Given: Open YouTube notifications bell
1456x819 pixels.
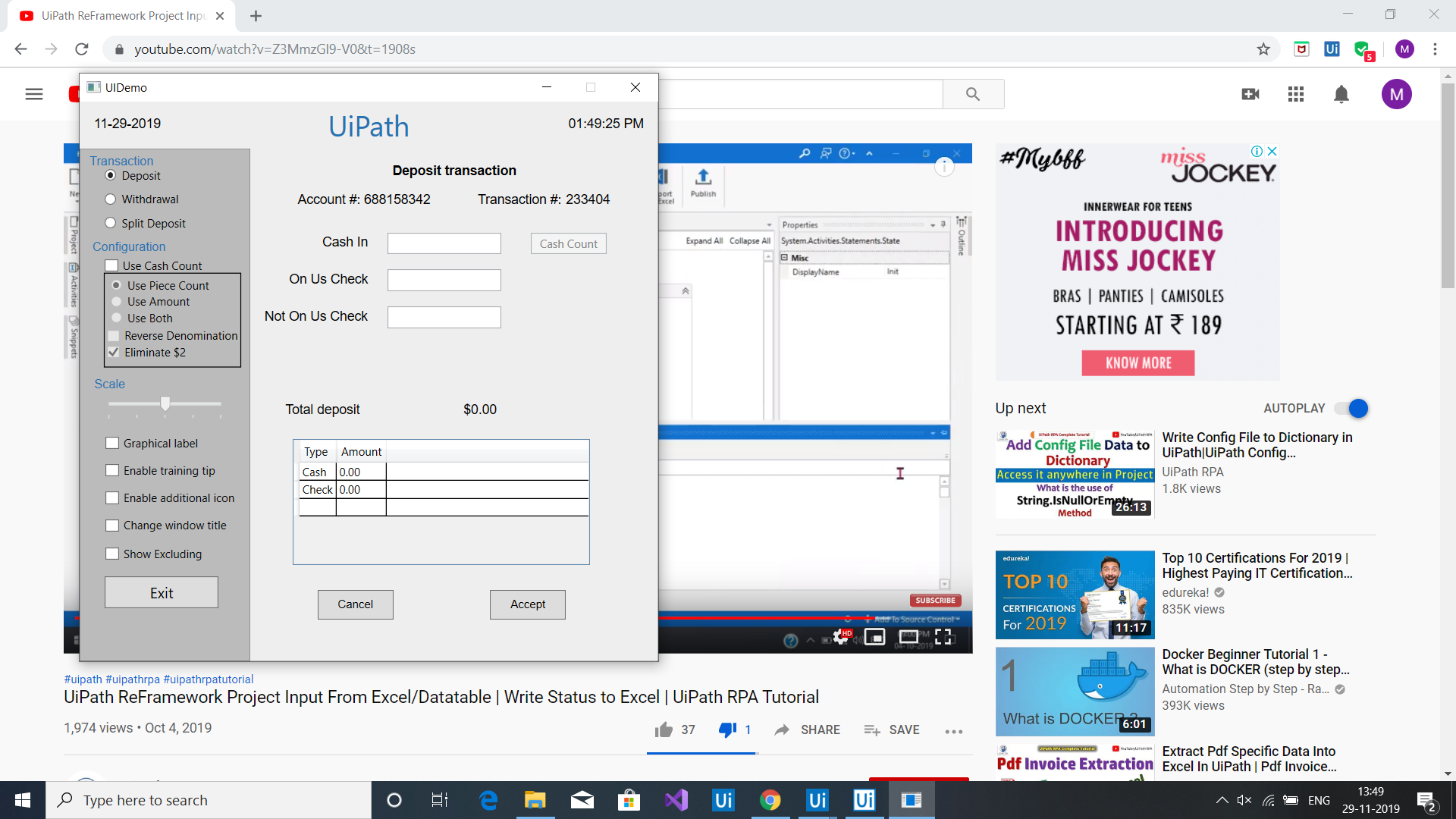Looking at the screenshot, I should pyautogui.click(x=1341, y=94).
